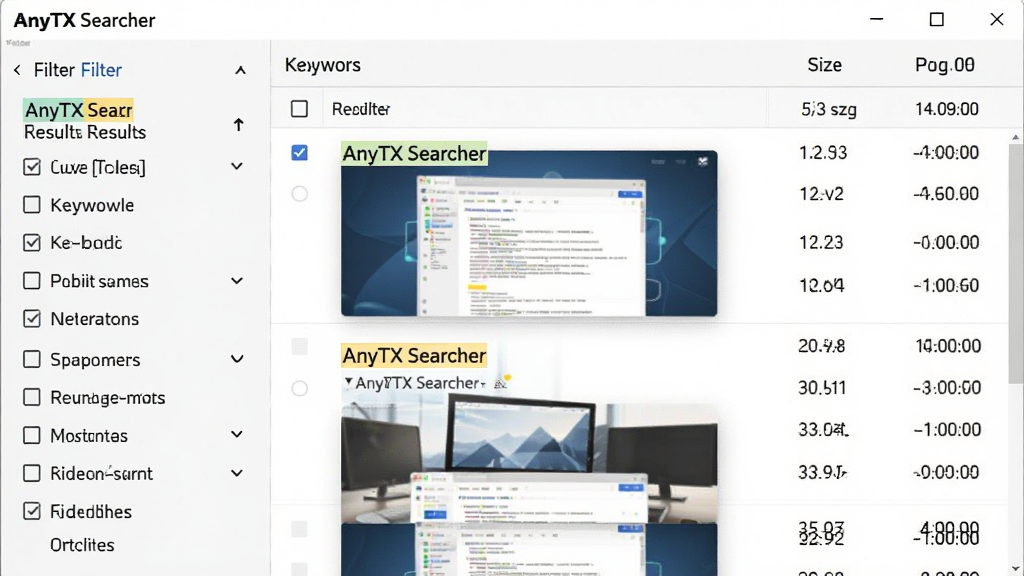Enable the Keywowle checkbox
The image size is (1024, 576).
click(31, 205)
